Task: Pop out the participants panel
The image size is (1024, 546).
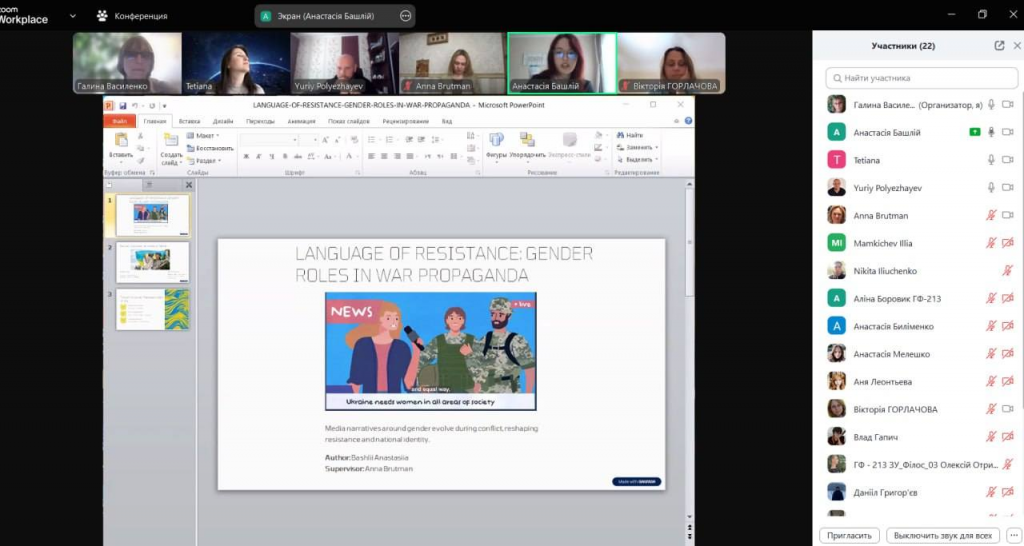Action: click(999, 46)
